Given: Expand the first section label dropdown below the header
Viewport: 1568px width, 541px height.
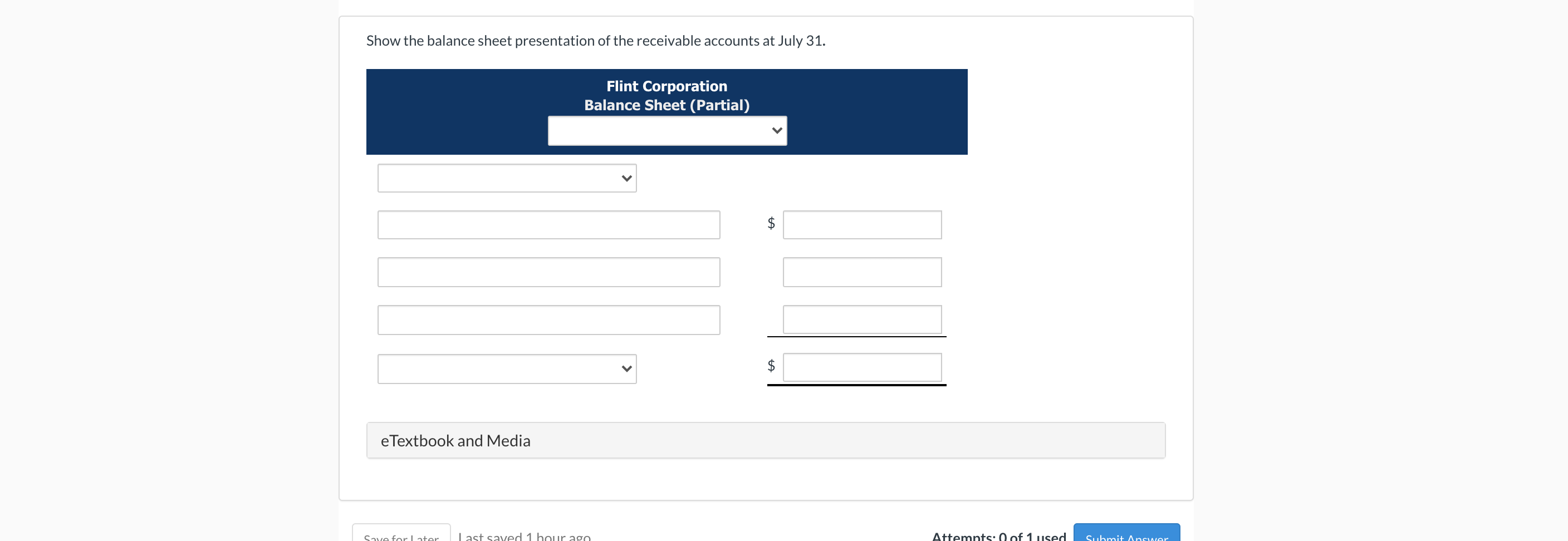Looking at the screenshot, I should [507, 178].
